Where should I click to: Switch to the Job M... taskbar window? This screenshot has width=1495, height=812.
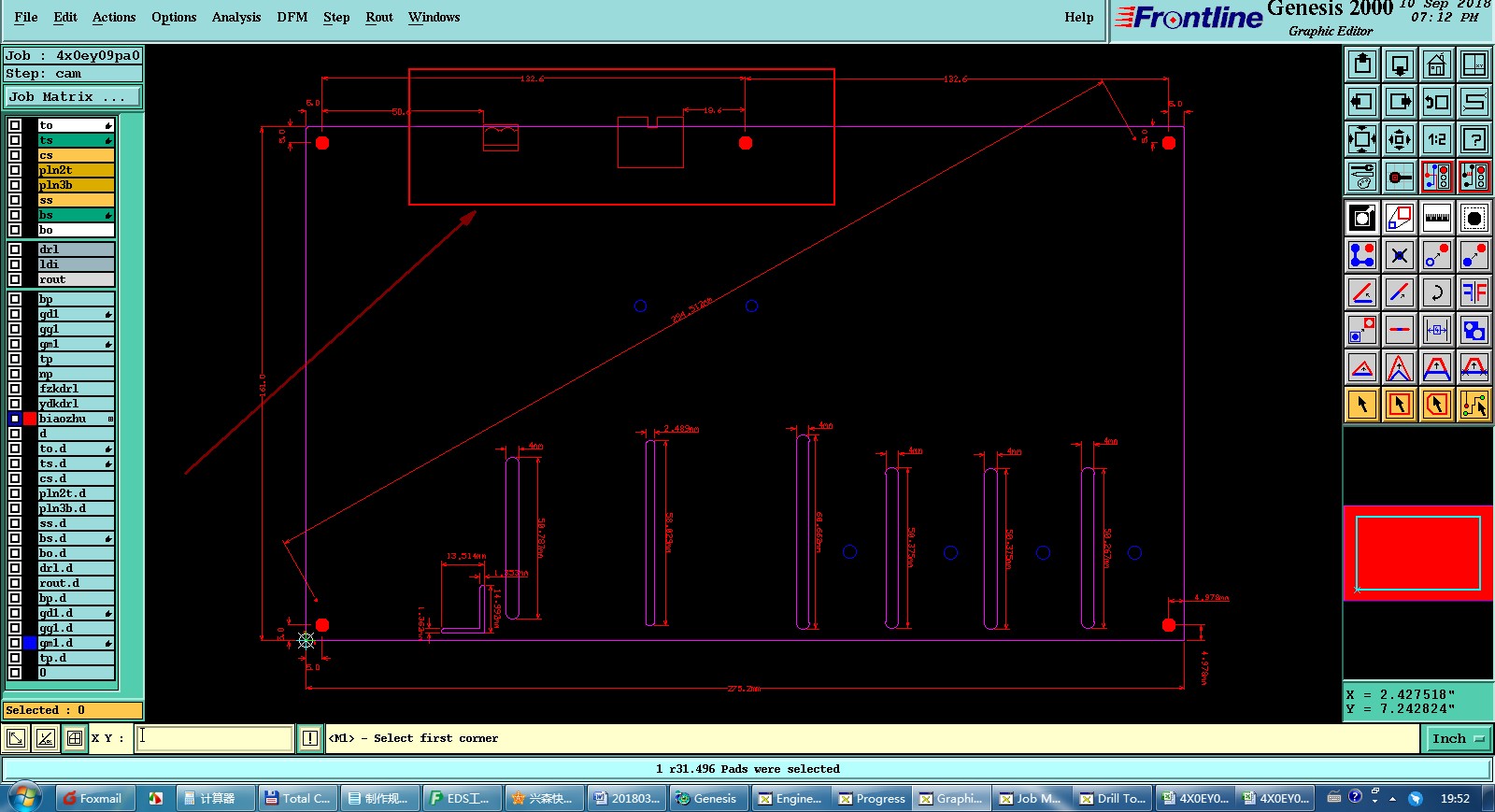click(x=1031, y=798)
